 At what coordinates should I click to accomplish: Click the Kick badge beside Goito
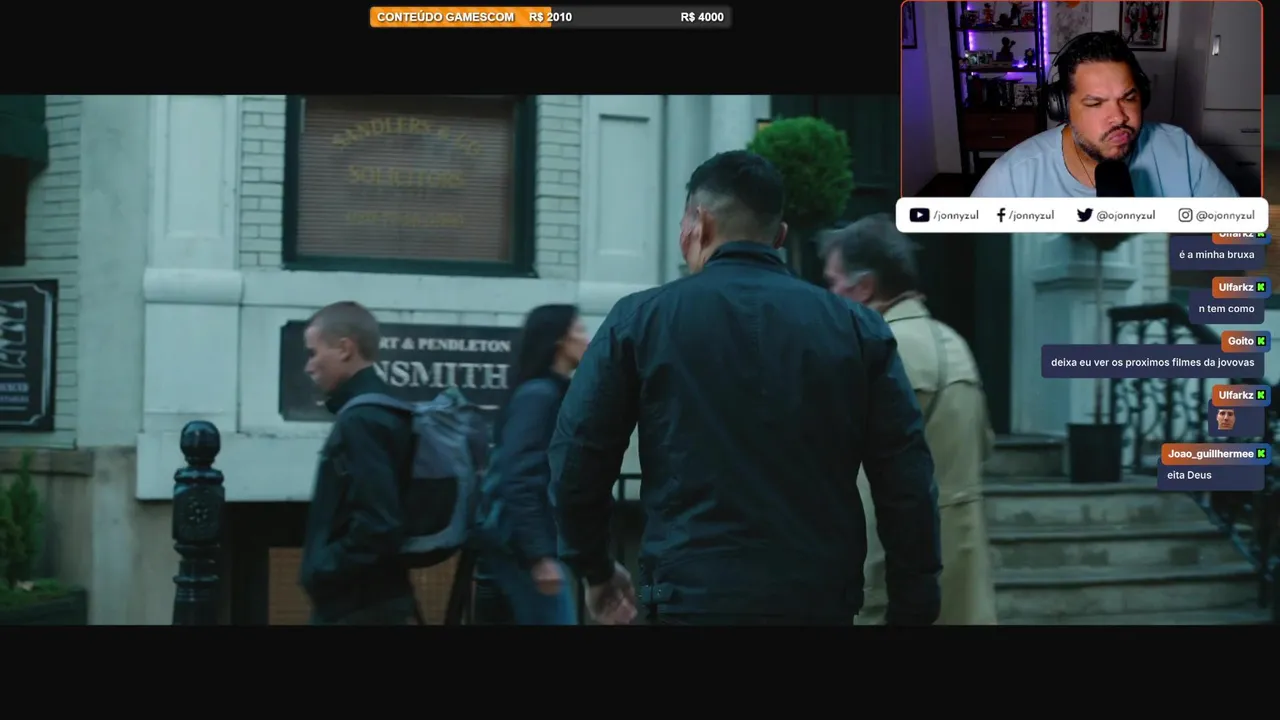(x=1261, y=341)
